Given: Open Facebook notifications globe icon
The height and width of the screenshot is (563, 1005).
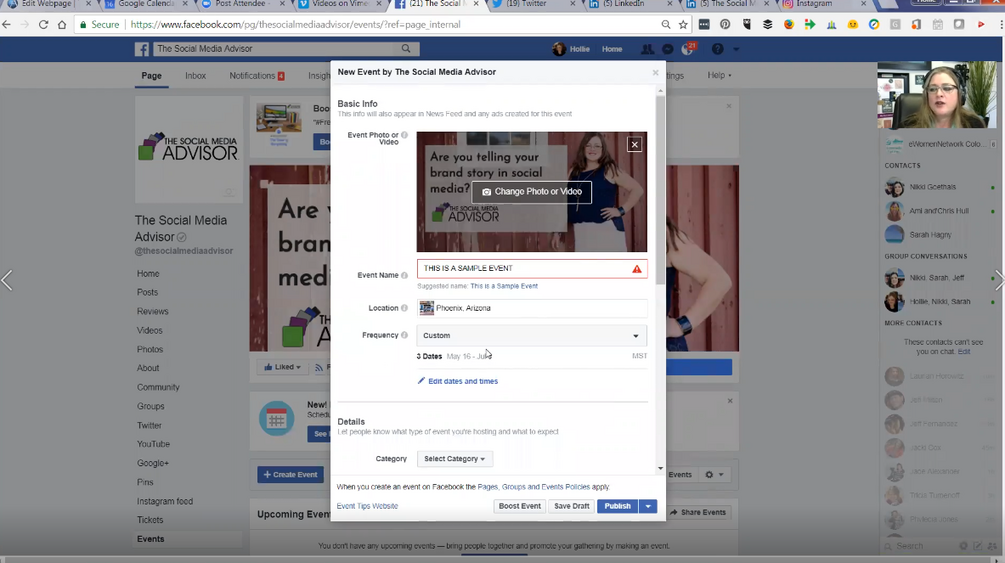Looking at the screenshot, I should (688, 49).
